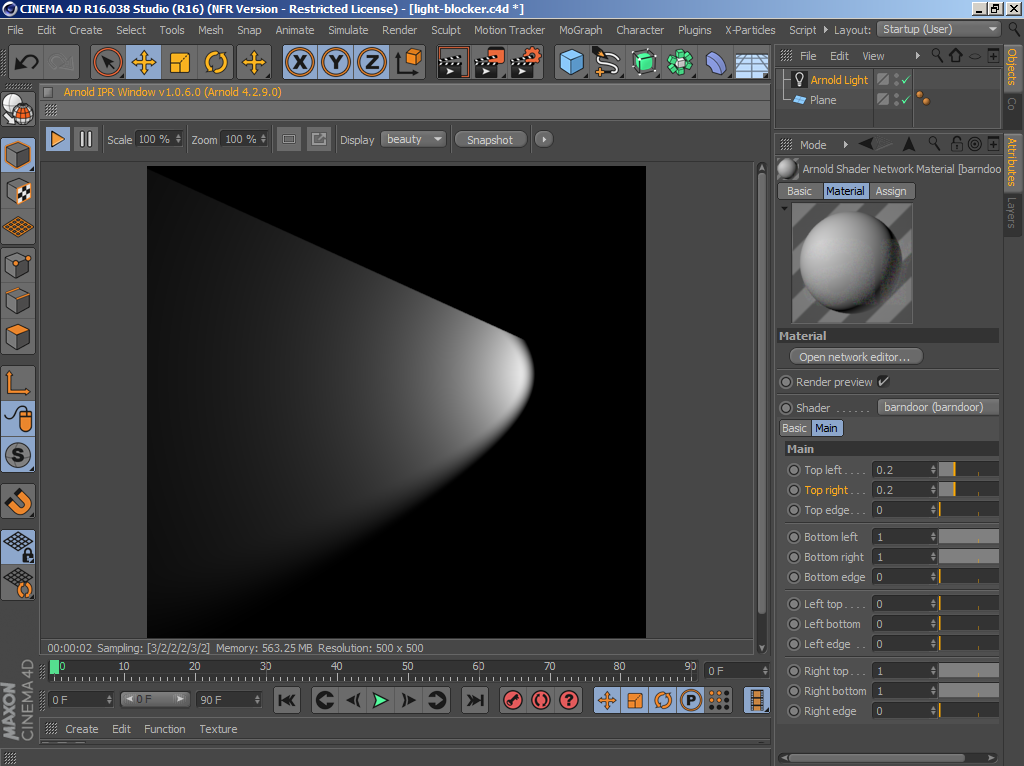Select the Move tool in top toolbar

144,63
